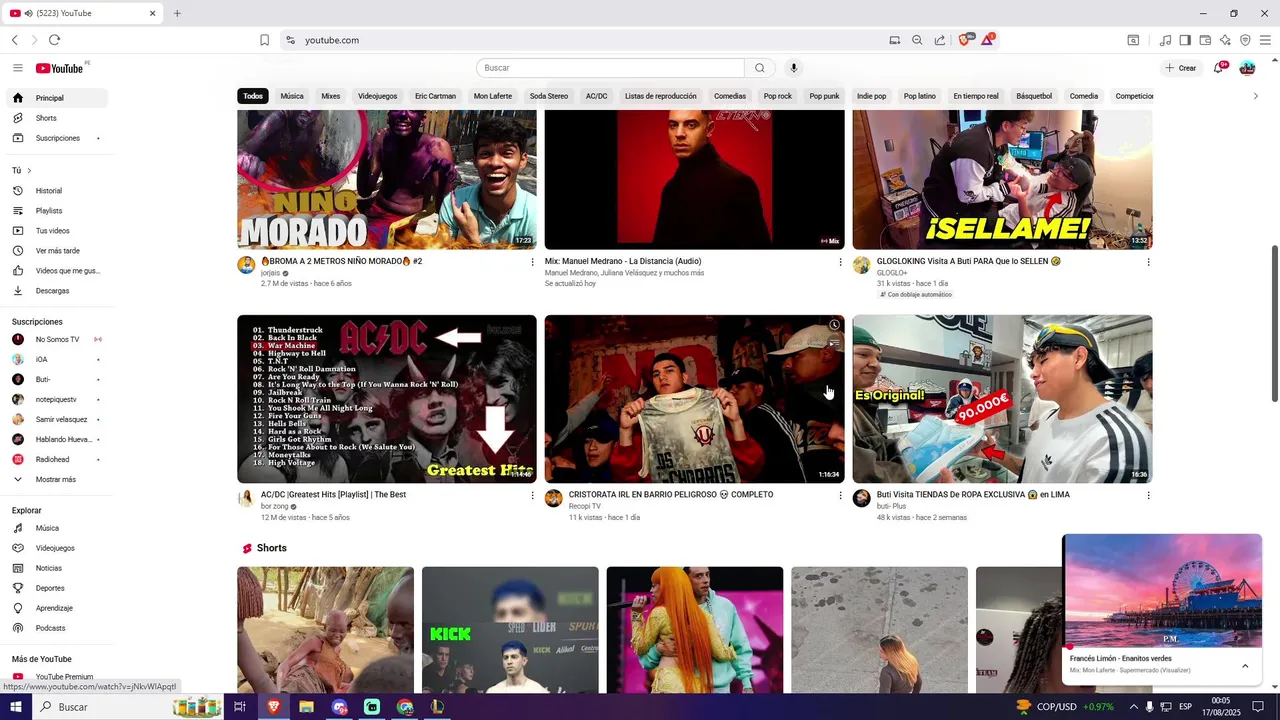
Task: Open the No Somos TV subscription
Action: [x=55, y=340]
